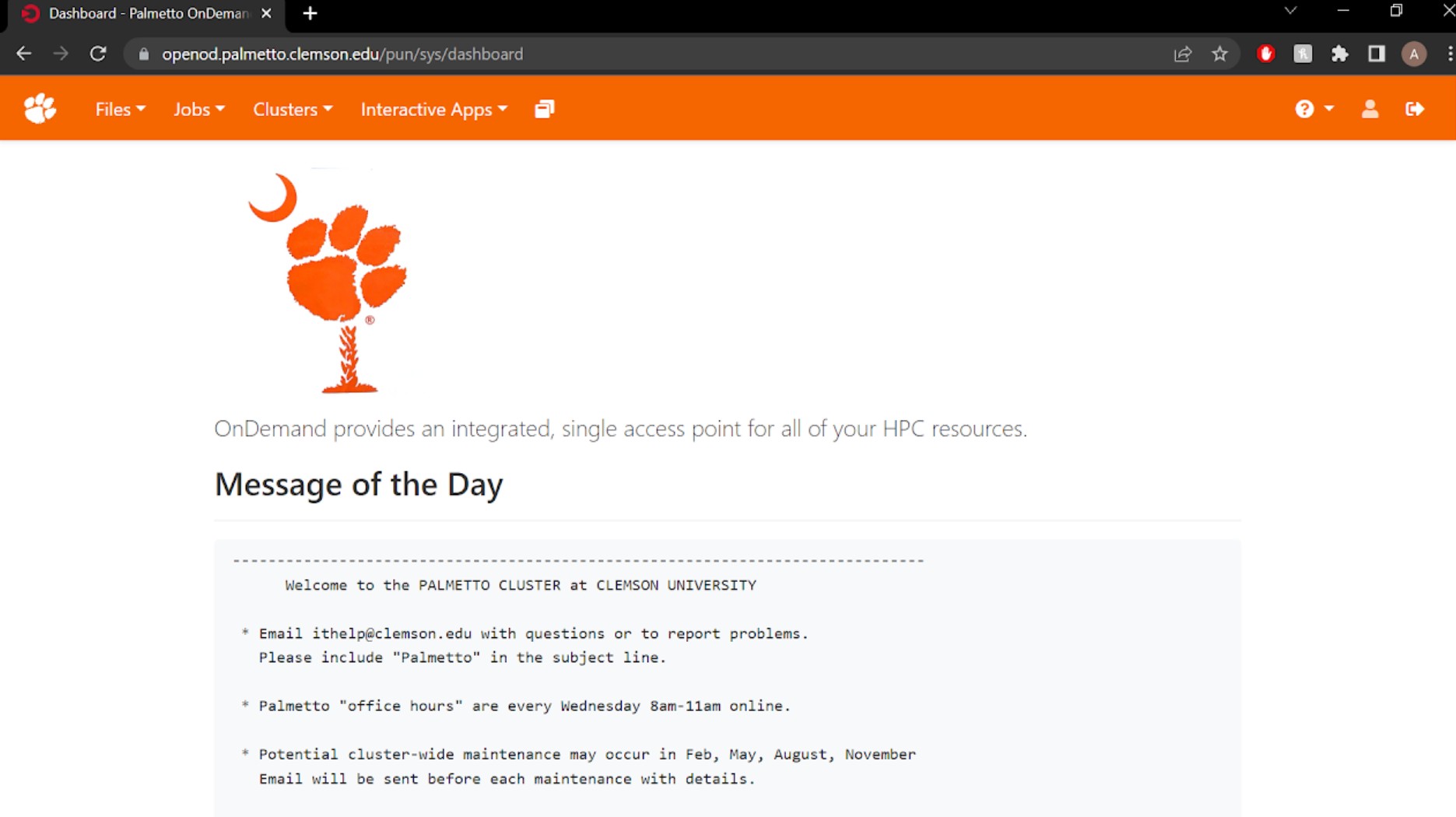Expand the Files dropdown menu

(120, 109)
